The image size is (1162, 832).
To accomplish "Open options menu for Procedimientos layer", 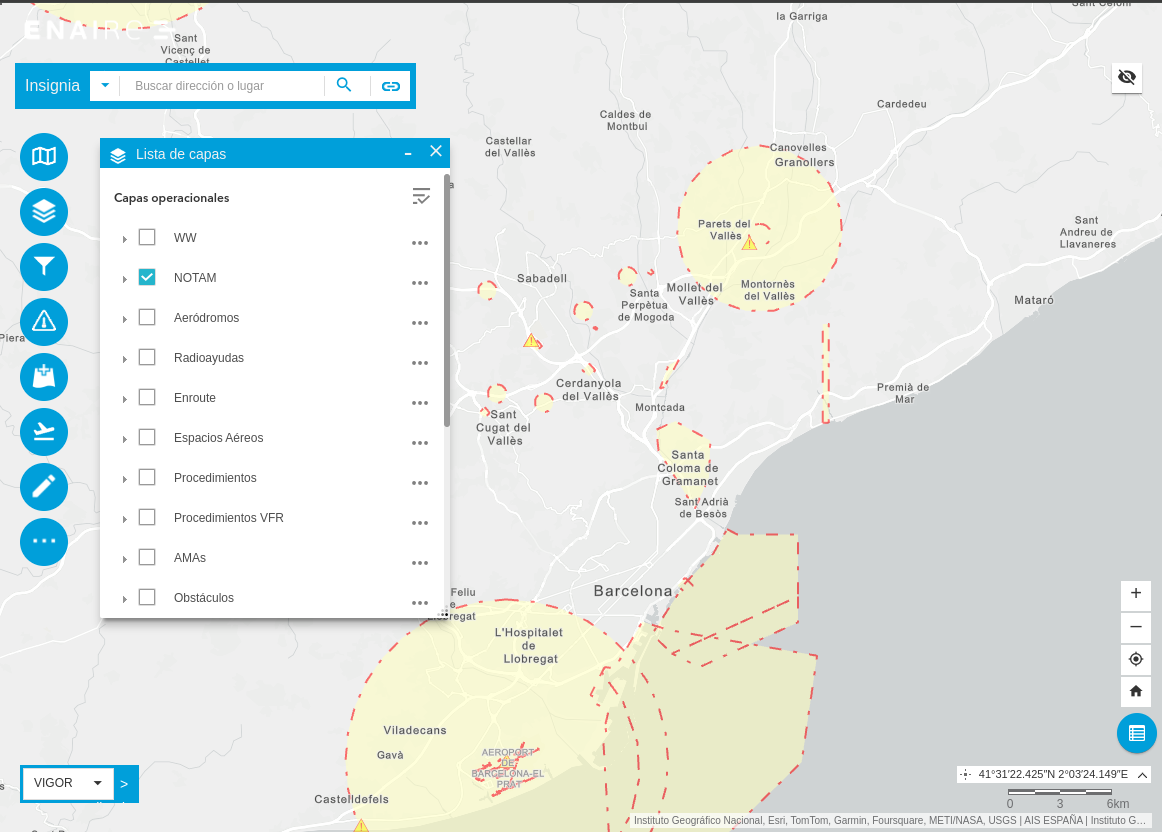I will click(420, 483).
